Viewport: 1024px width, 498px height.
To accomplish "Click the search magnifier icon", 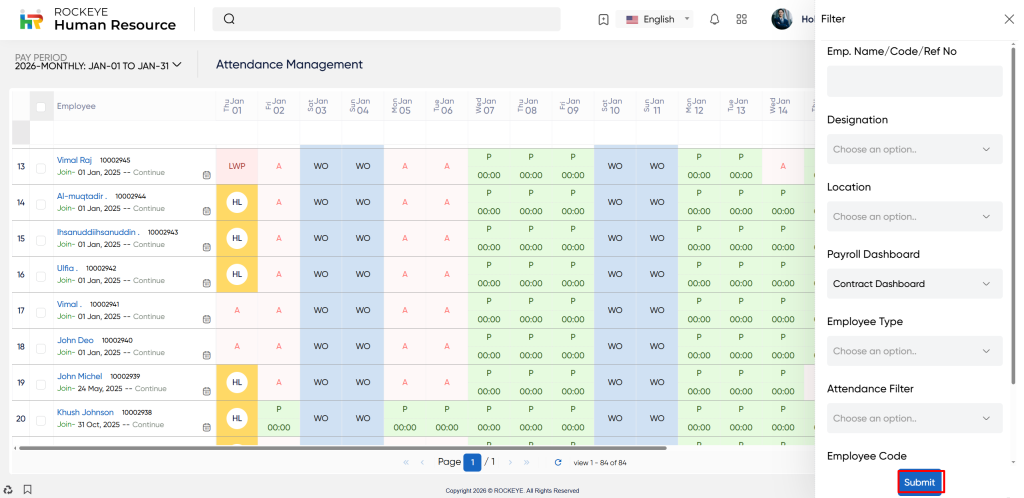I will pos(229,19).
